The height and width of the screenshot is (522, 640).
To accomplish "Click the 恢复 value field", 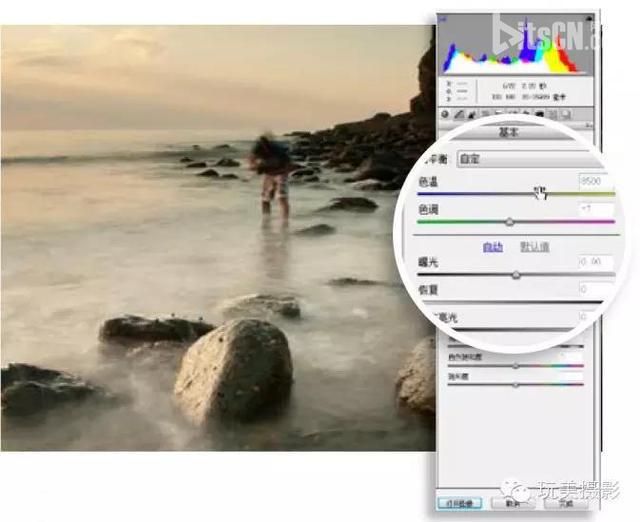I will [594, 289].
